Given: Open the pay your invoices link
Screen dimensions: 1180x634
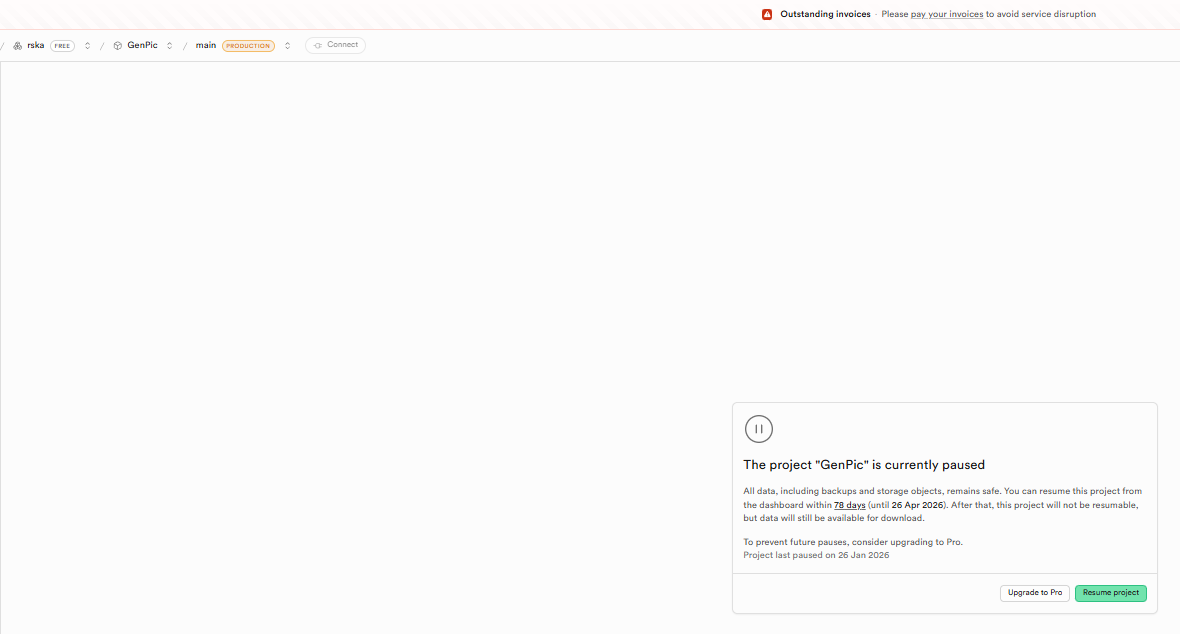Looking at the screenshot, I should pos(947,14).
